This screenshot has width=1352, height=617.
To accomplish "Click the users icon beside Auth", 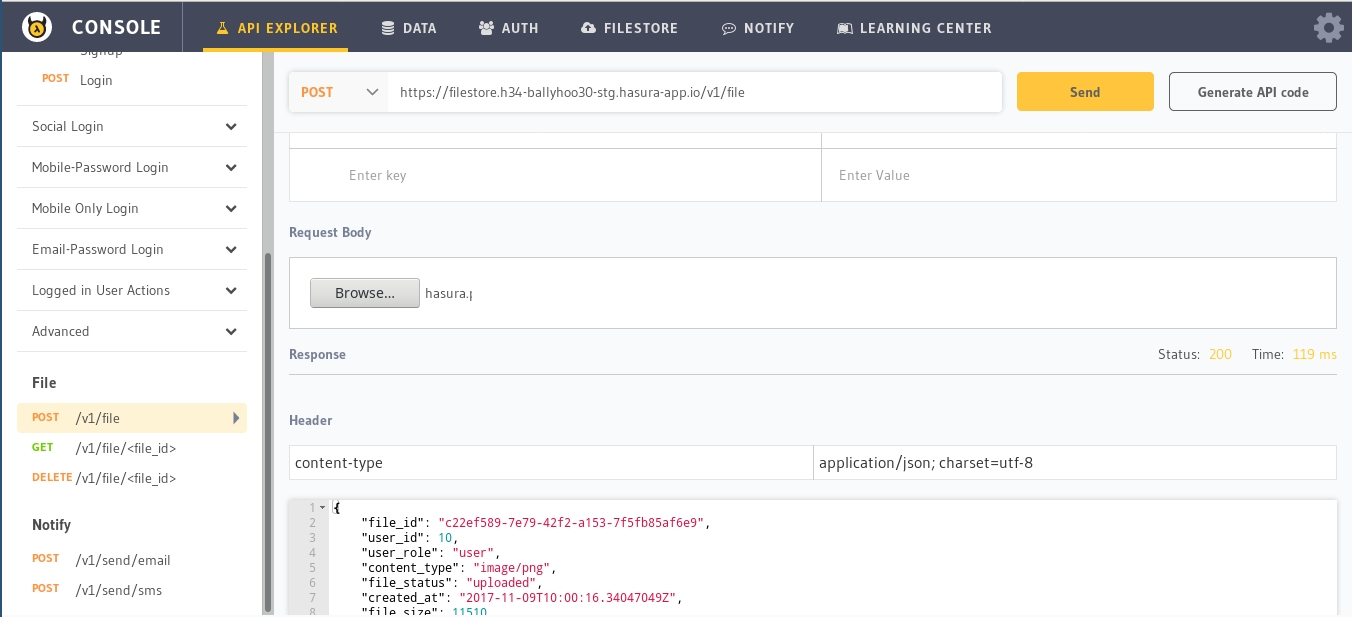I will pos(486,28).
